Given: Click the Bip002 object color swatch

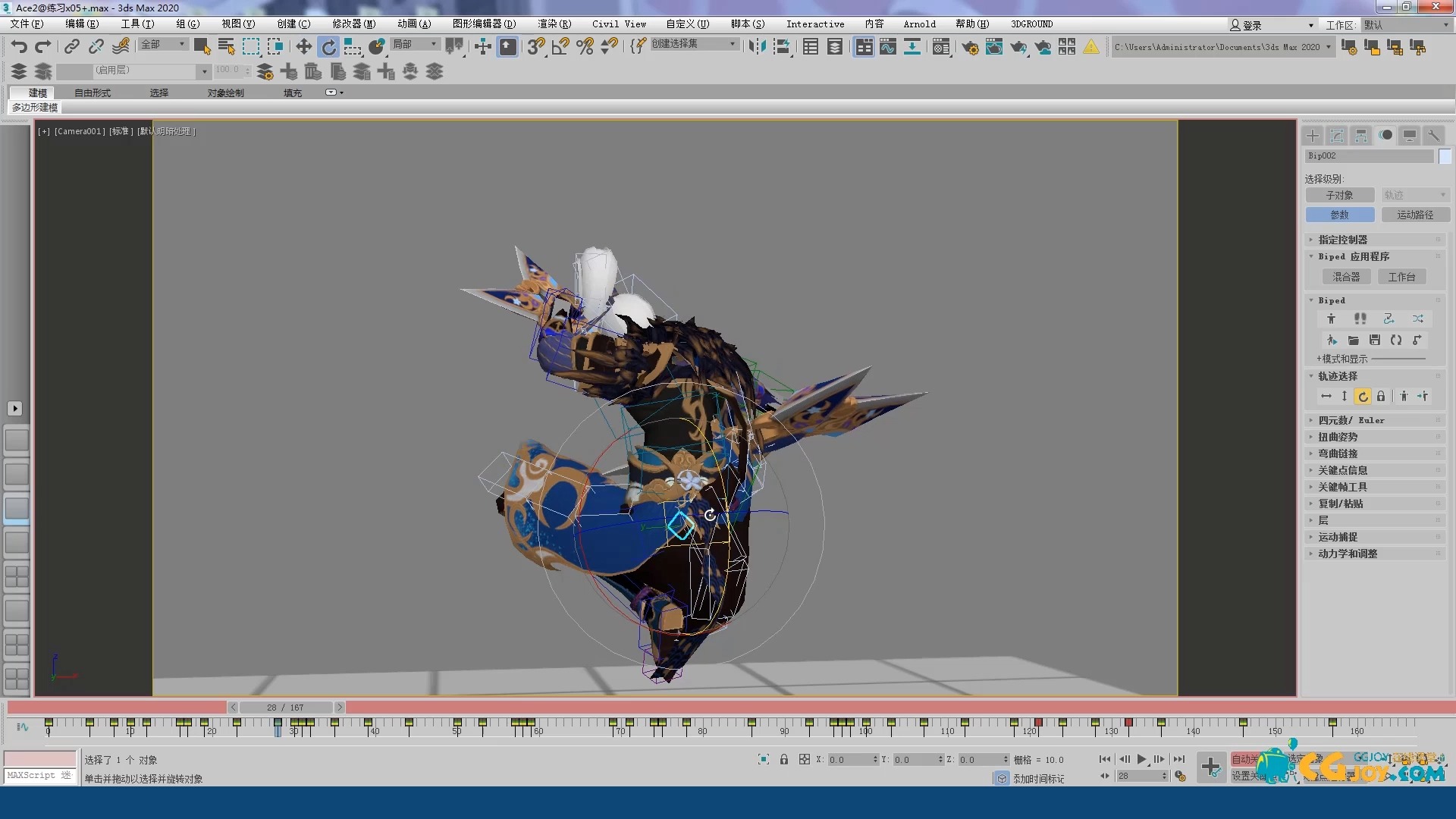Looking at the screenshot, I should [x=1445, y=156].
